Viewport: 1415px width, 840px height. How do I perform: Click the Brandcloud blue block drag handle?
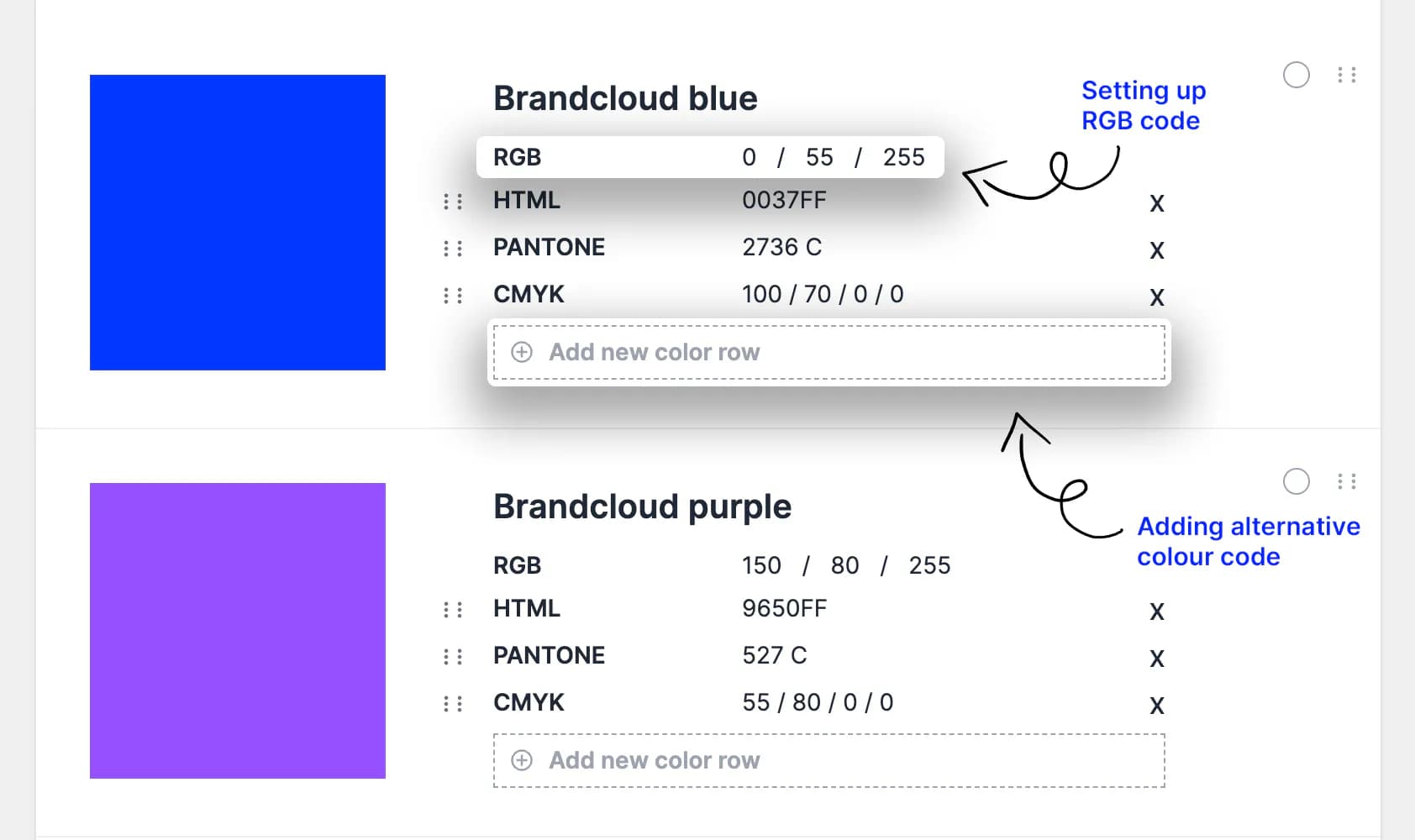(1347, 75)
